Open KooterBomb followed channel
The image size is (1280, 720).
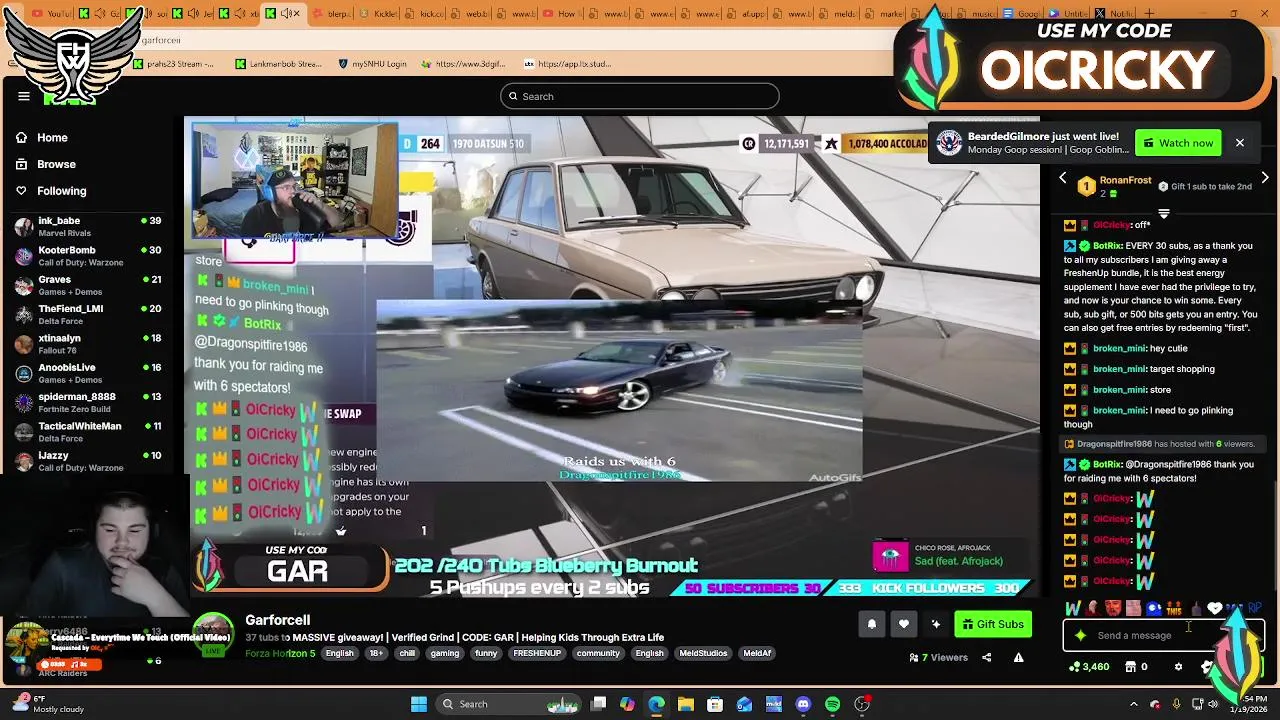click(x=88, y=256)
